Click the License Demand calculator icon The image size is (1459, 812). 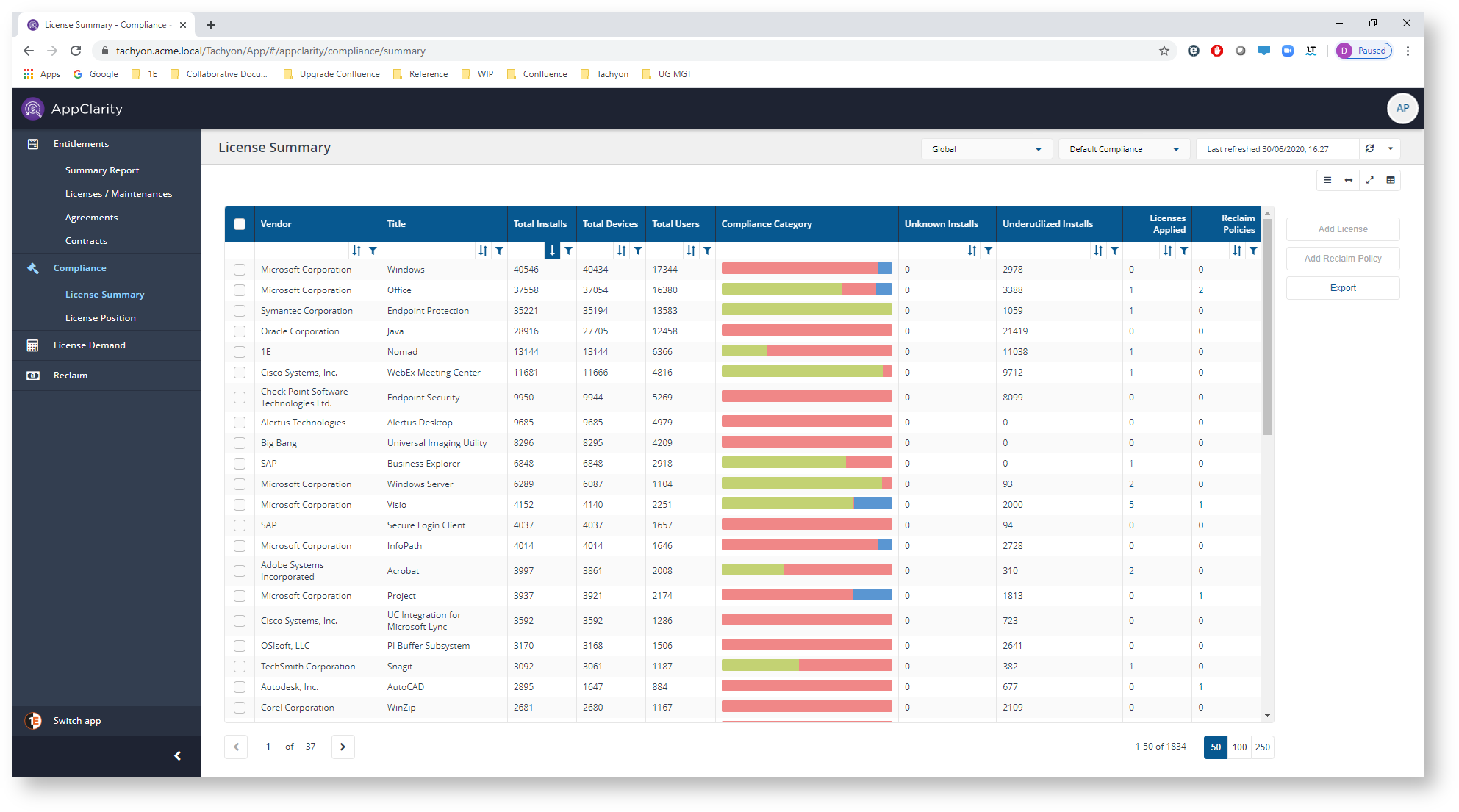33,345
